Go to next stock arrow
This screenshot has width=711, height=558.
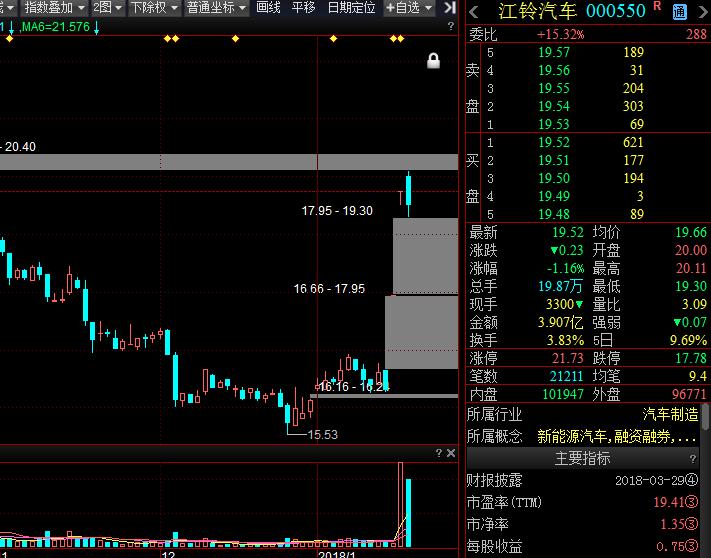tap(704, 12)
